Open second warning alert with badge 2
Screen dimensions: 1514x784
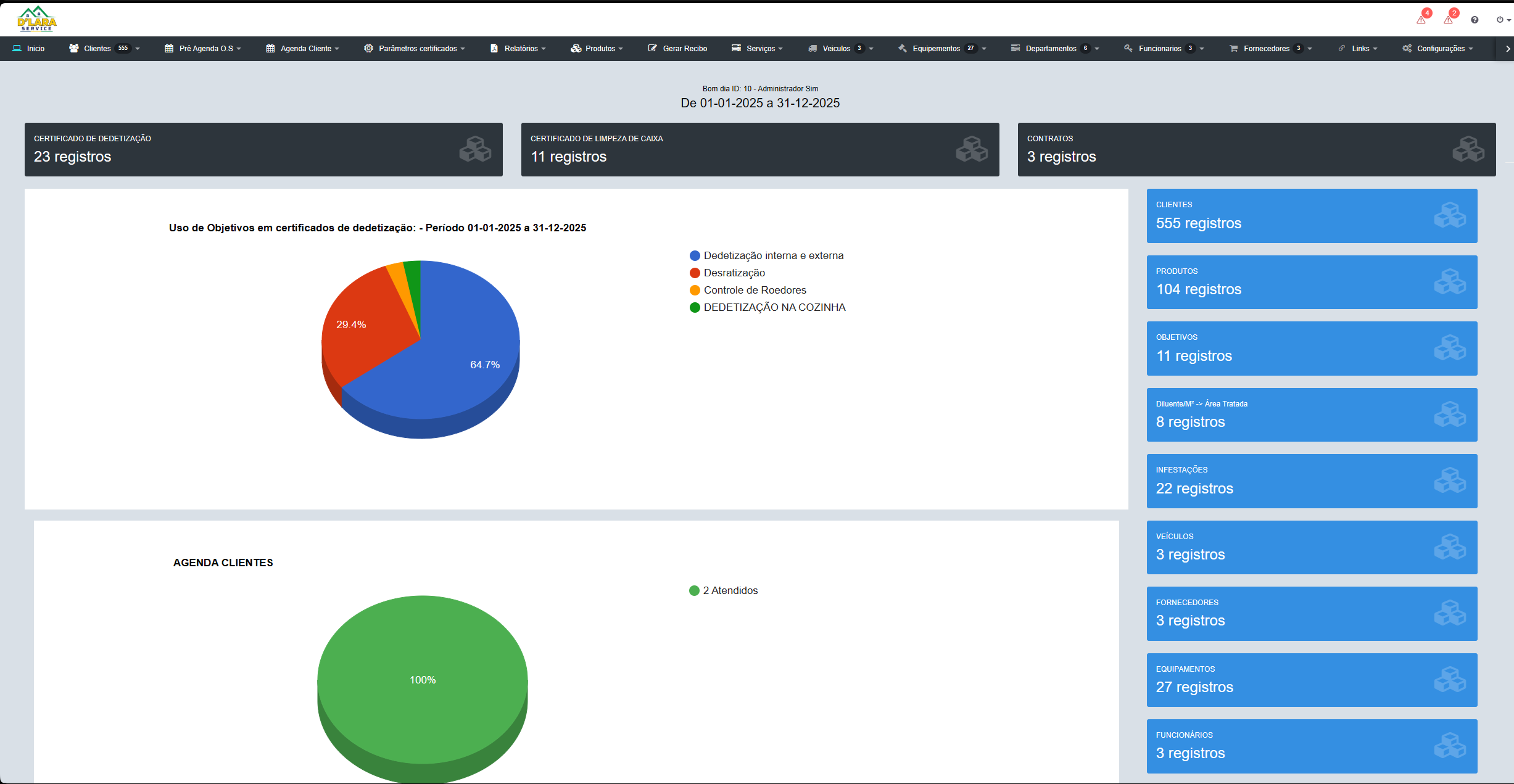(1448, 20)
